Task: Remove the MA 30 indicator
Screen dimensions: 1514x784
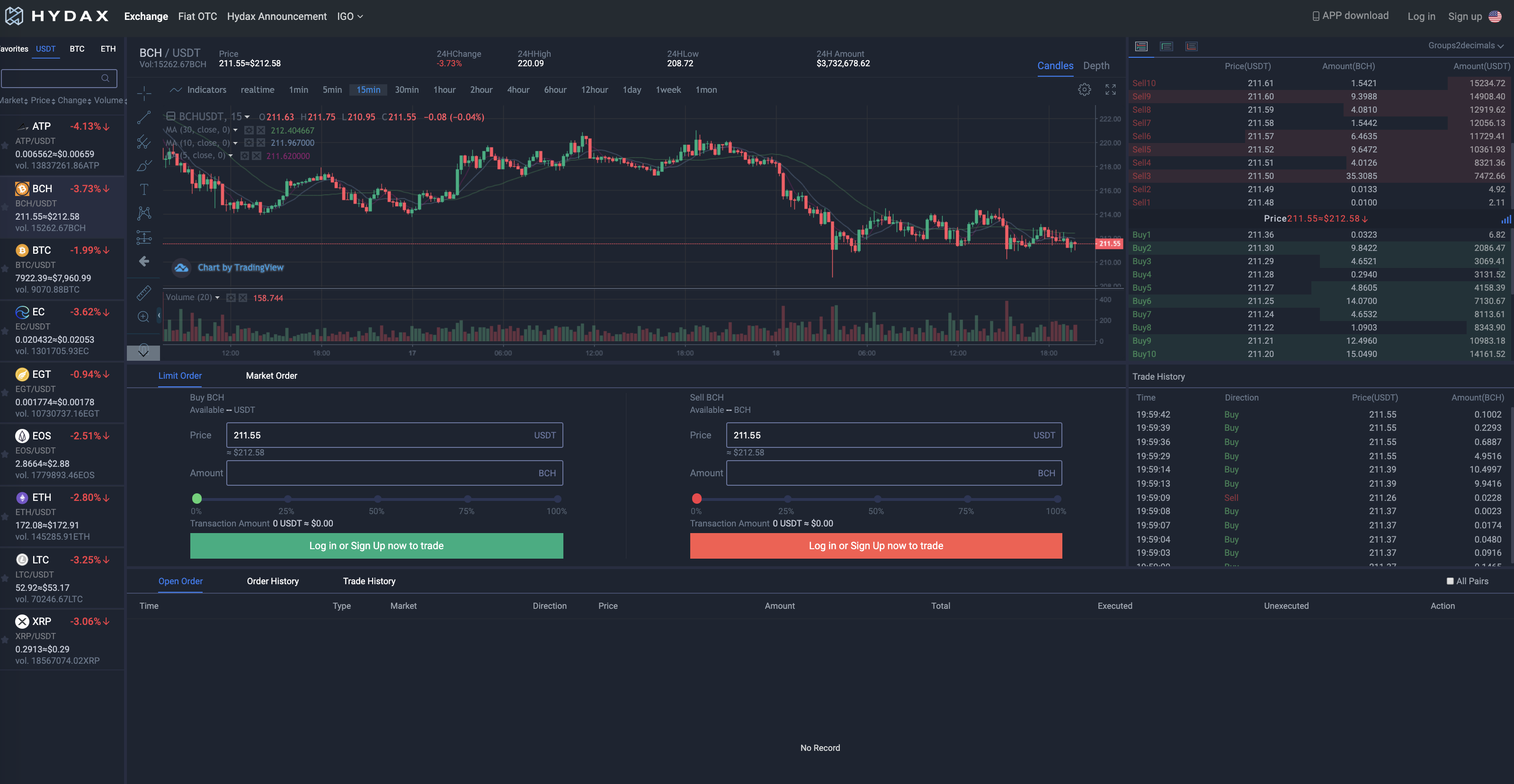Action: 260,130
